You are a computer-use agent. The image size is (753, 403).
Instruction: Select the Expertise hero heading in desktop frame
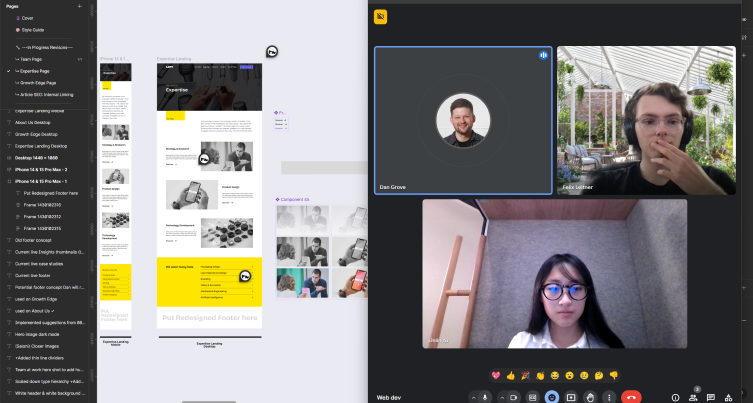(x=177, y=90)
